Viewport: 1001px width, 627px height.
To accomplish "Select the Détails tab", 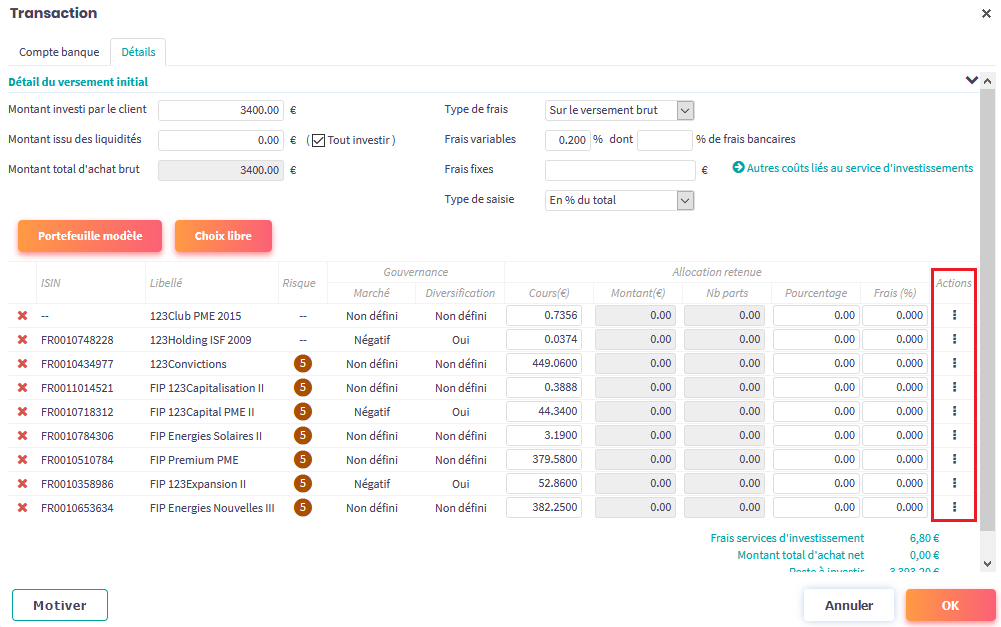I will [138, 52].
